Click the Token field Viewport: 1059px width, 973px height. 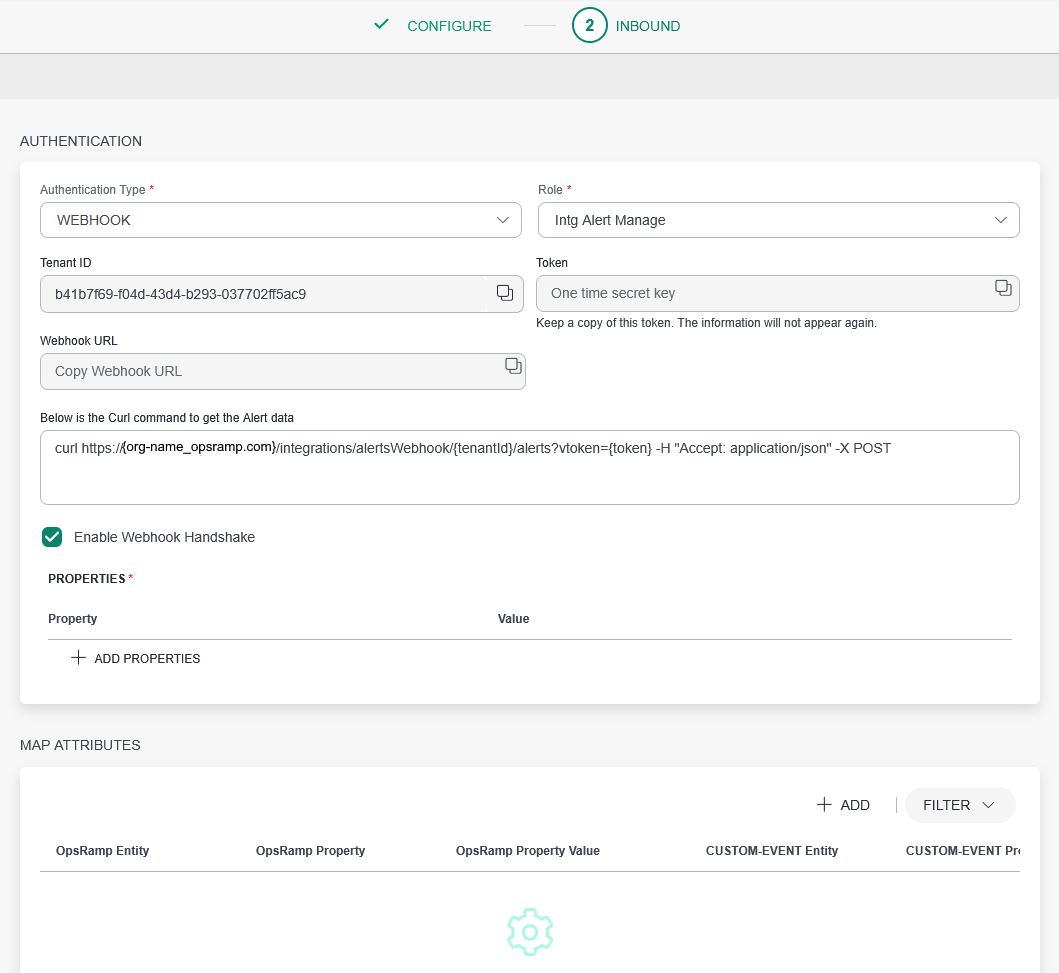coord(777,293)
